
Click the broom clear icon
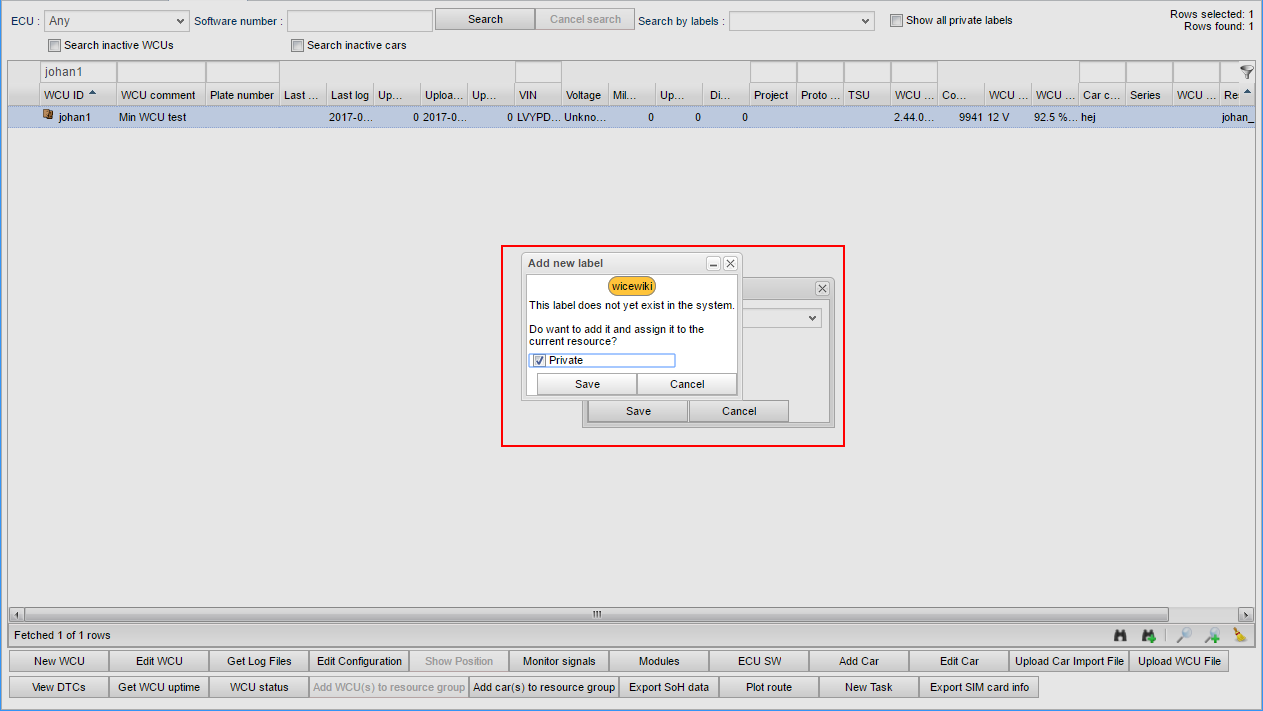pyautogui.click(x=1240, y=635)
